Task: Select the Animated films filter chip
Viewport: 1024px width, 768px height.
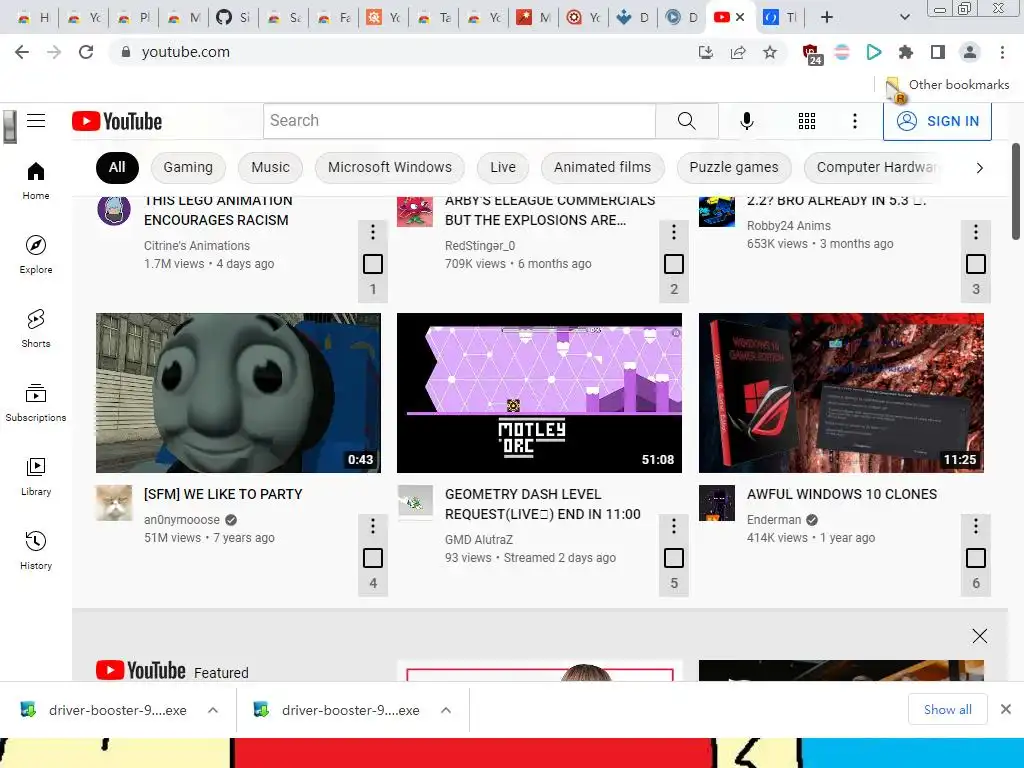Action: coord(603,167)
